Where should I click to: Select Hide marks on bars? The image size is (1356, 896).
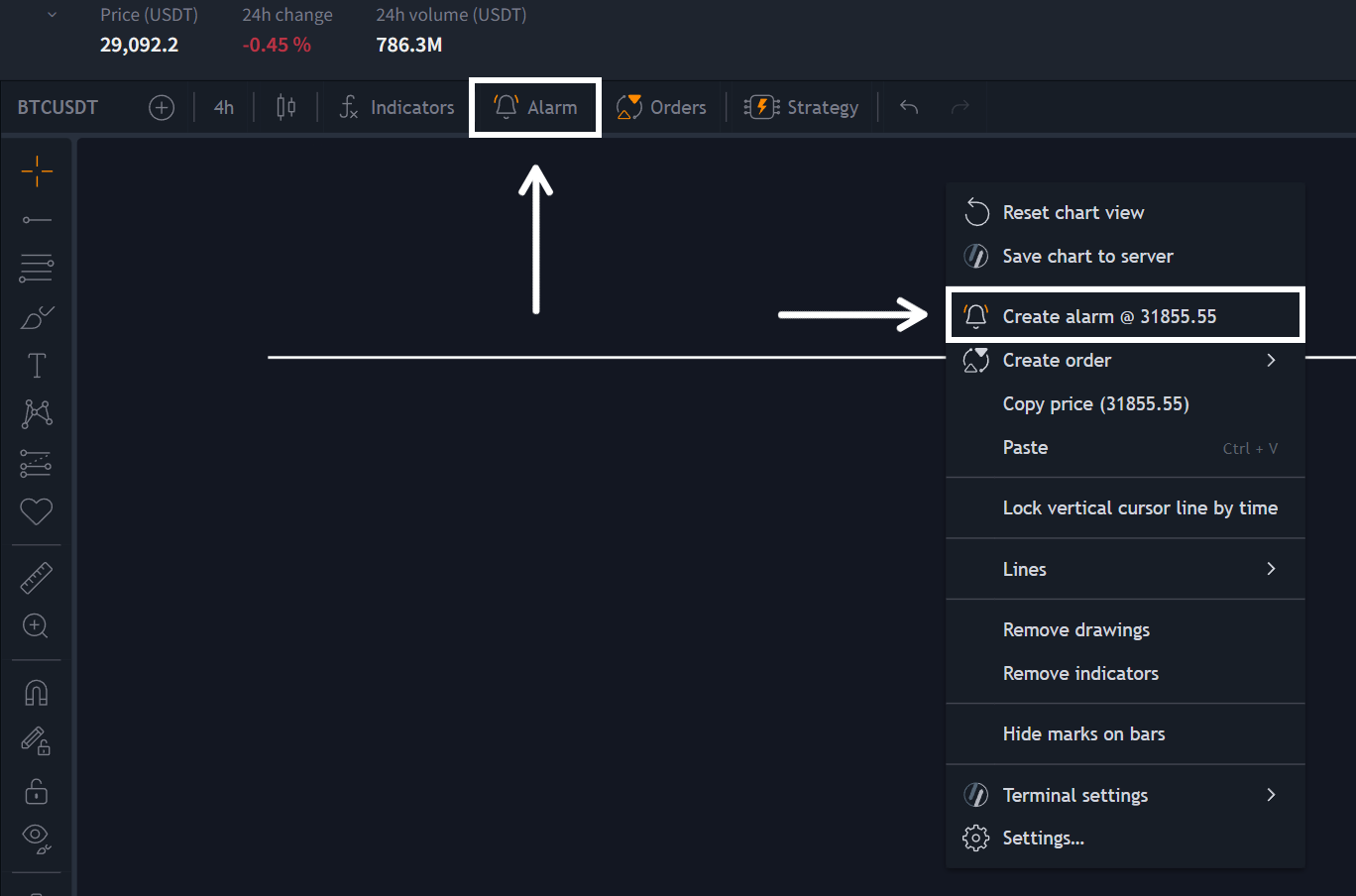pos(1125,733)
